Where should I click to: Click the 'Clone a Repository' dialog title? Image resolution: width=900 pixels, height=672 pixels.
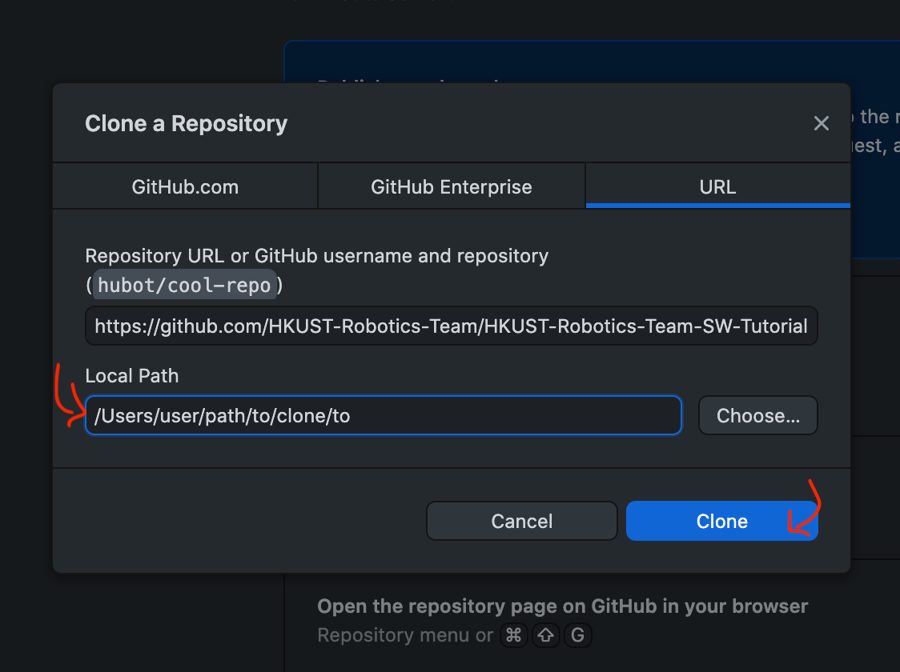click(186, 124)
